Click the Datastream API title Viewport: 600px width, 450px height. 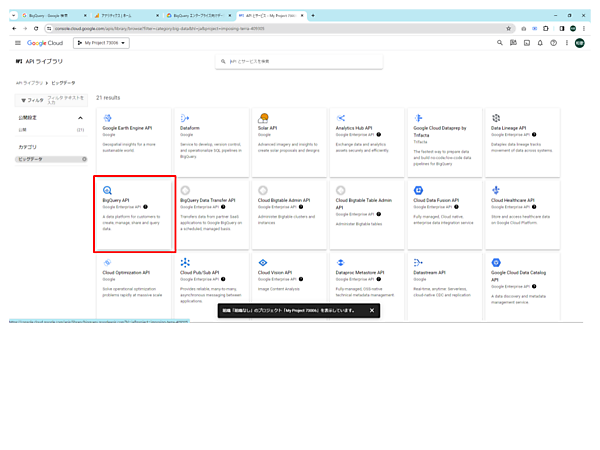(429, 272)
